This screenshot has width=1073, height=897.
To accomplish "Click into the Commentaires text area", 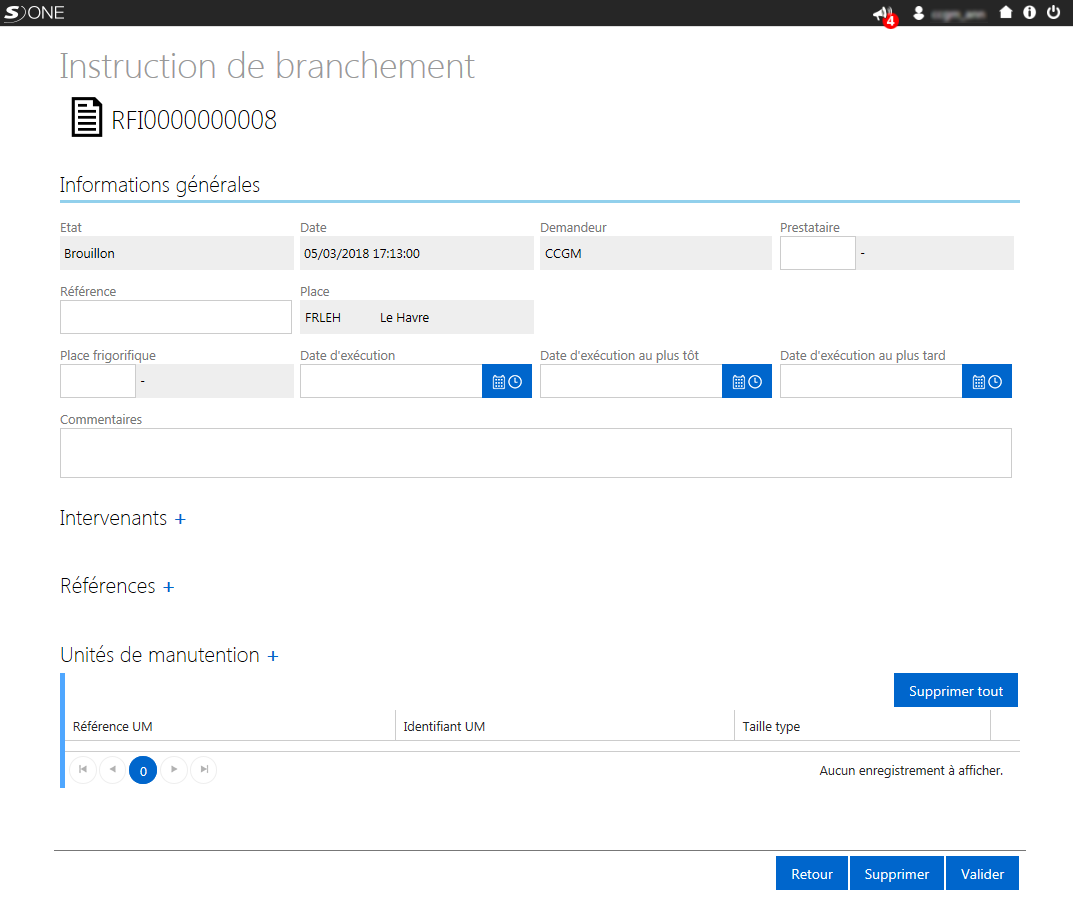I will tap(536, 453).
